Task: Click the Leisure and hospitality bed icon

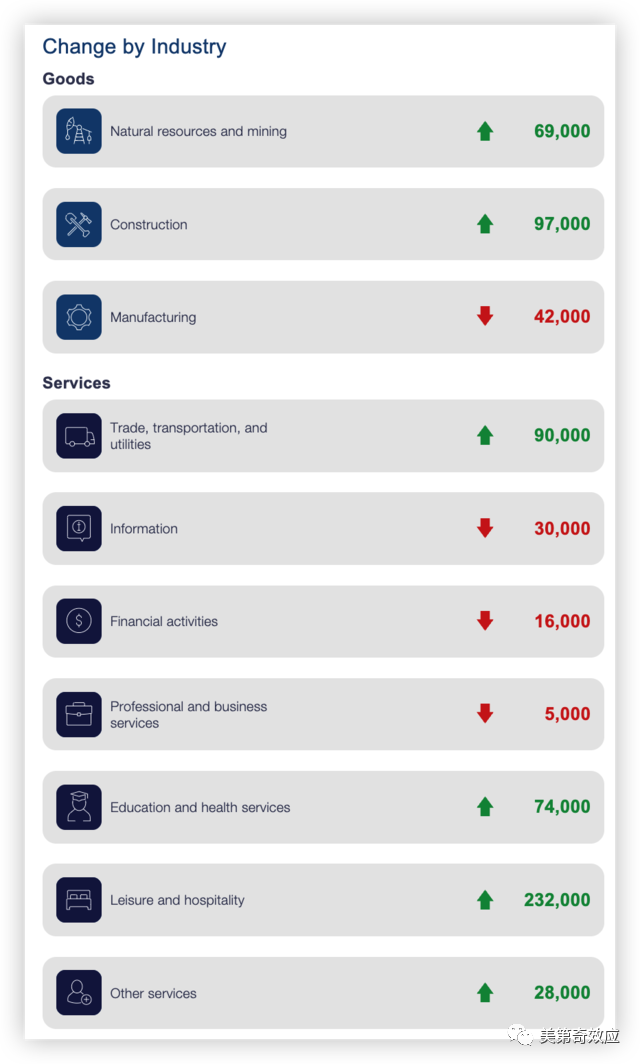Action: [79, 900]
